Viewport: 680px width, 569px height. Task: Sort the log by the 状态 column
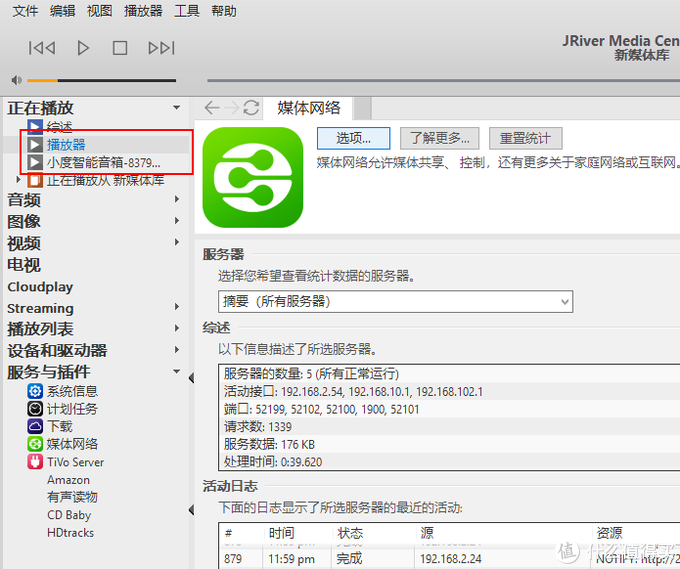point(374,533)
